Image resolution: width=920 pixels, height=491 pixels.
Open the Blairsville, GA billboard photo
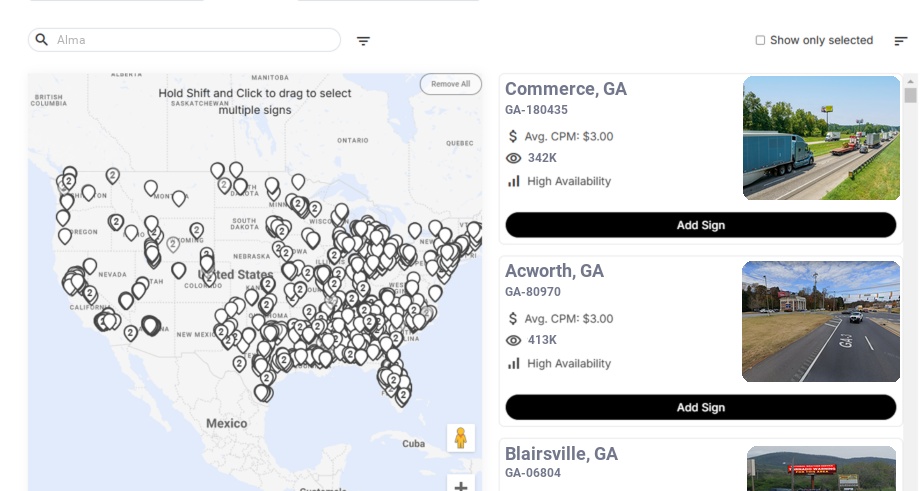(x=821, y=468)
